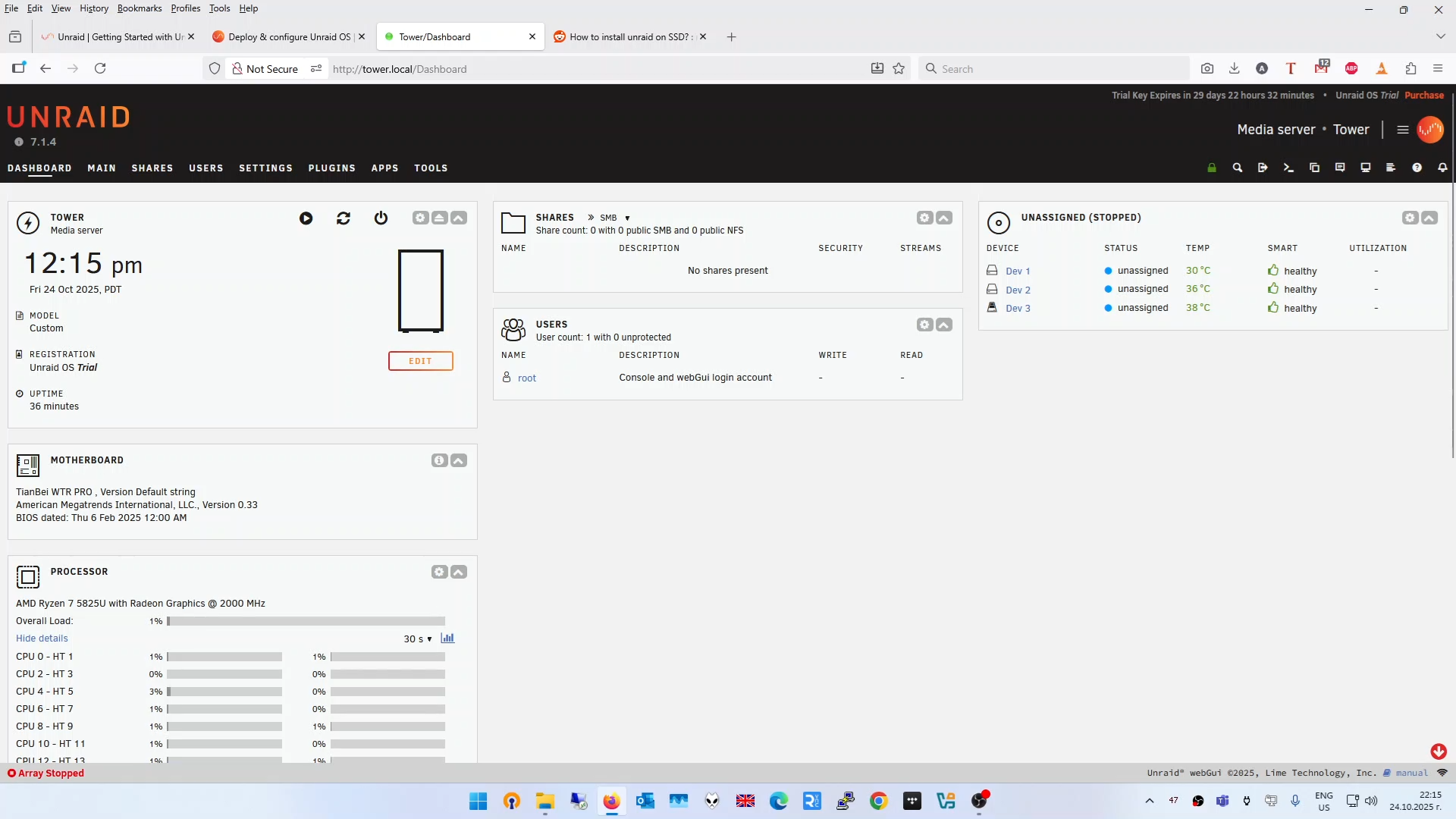
Task: Hide CPU details link
Action: 42,639
